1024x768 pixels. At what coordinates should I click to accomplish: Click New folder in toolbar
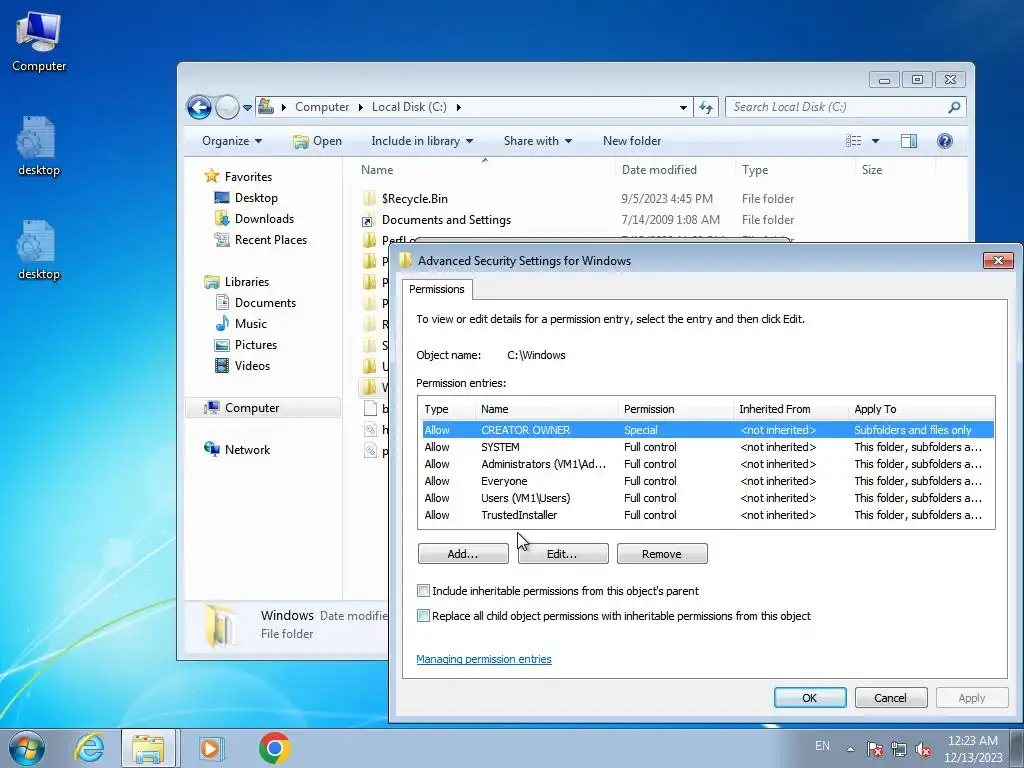(x=632, y=141)
